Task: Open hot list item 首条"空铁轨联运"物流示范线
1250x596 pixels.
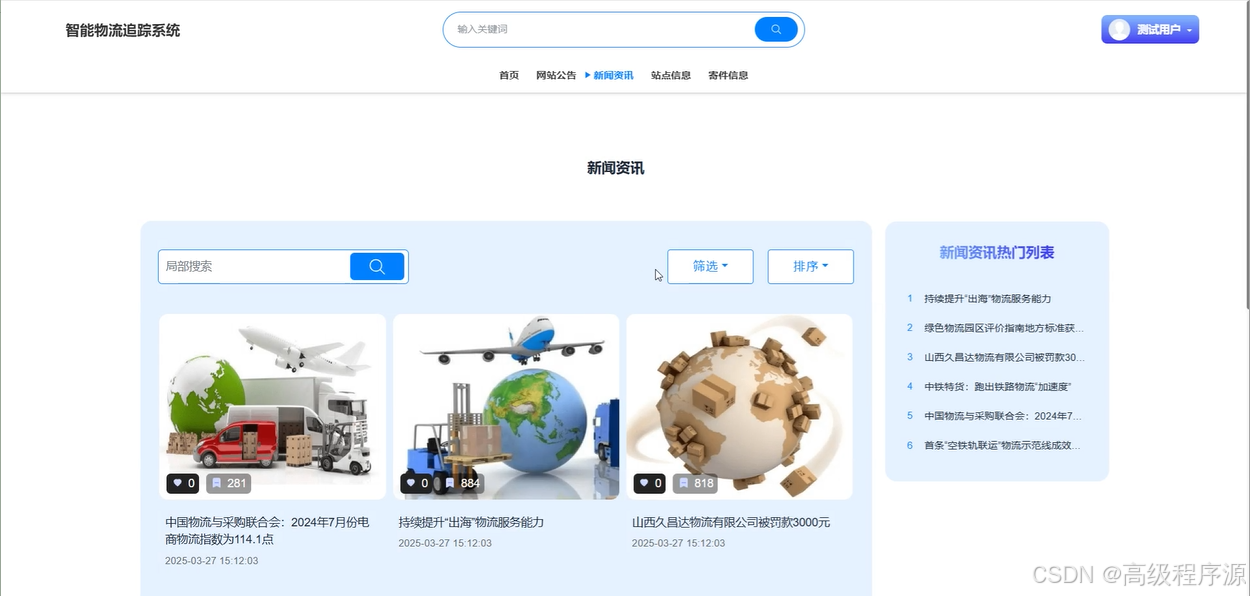Action: pyautogui.click(x=1004, y=445)
